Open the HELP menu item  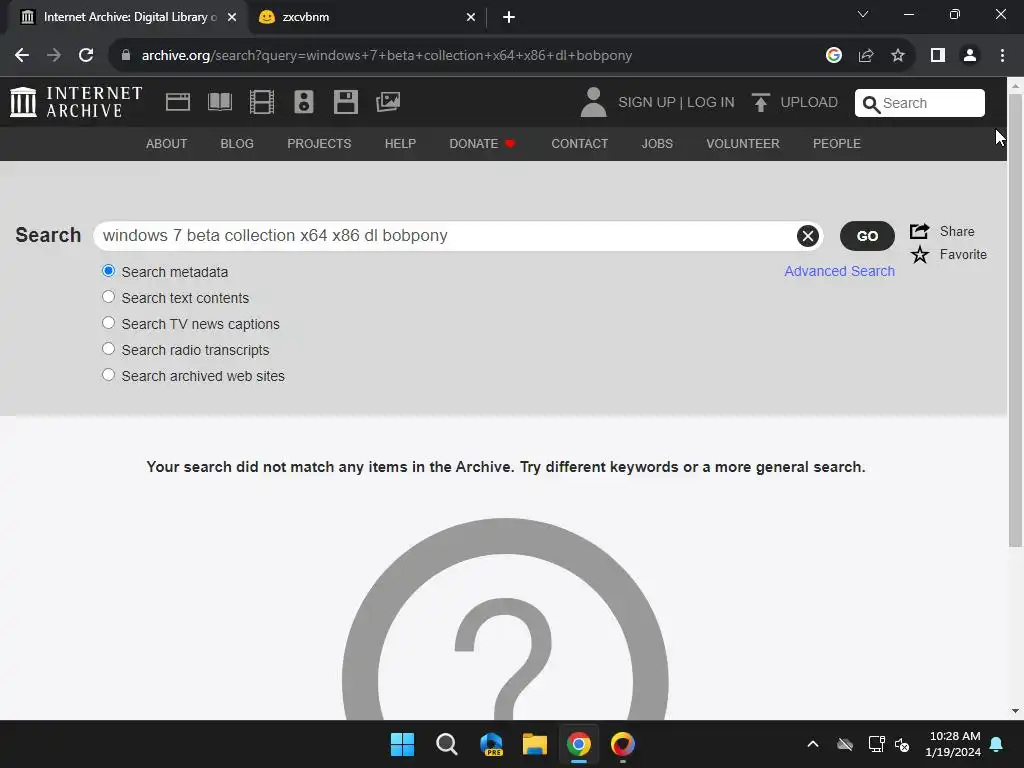point(400,144)
